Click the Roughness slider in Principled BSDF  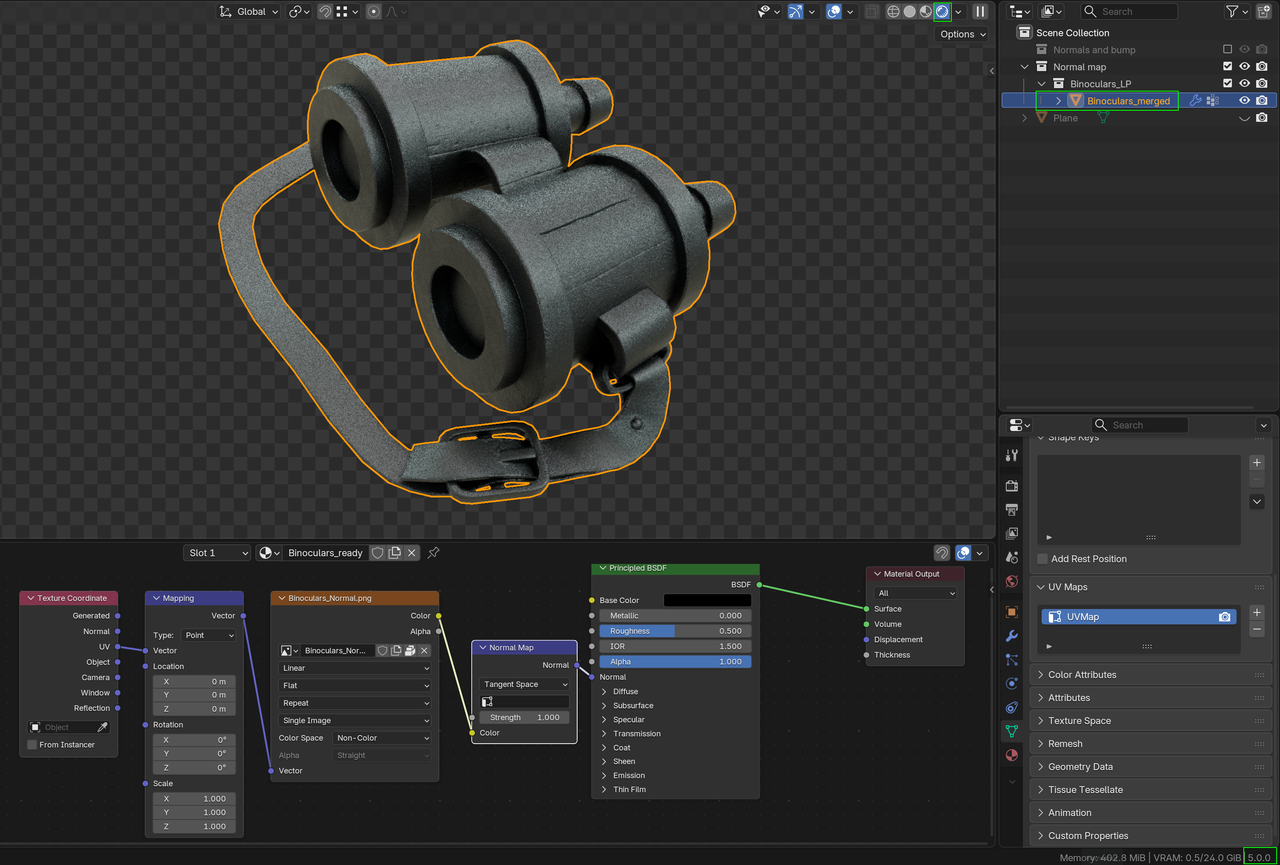coord(675,631)
